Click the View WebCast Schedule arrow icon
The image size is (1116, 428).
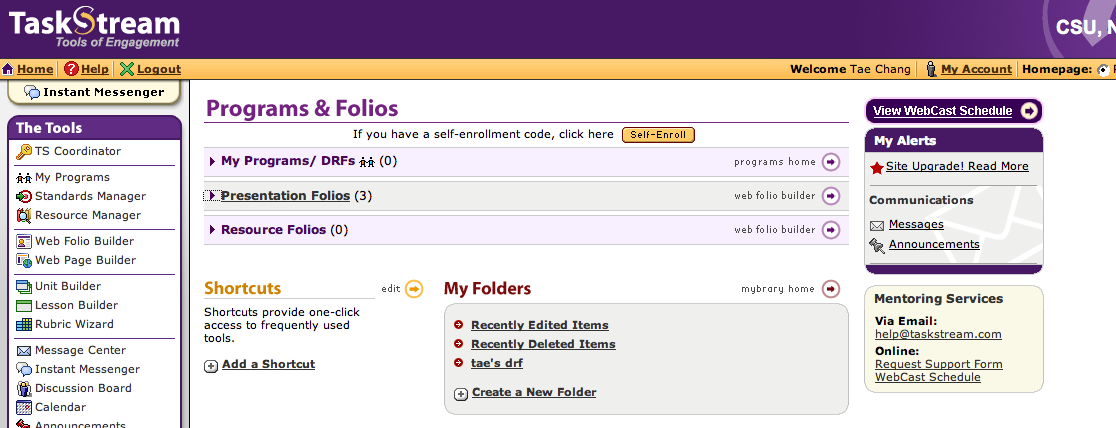point(1028,110)
